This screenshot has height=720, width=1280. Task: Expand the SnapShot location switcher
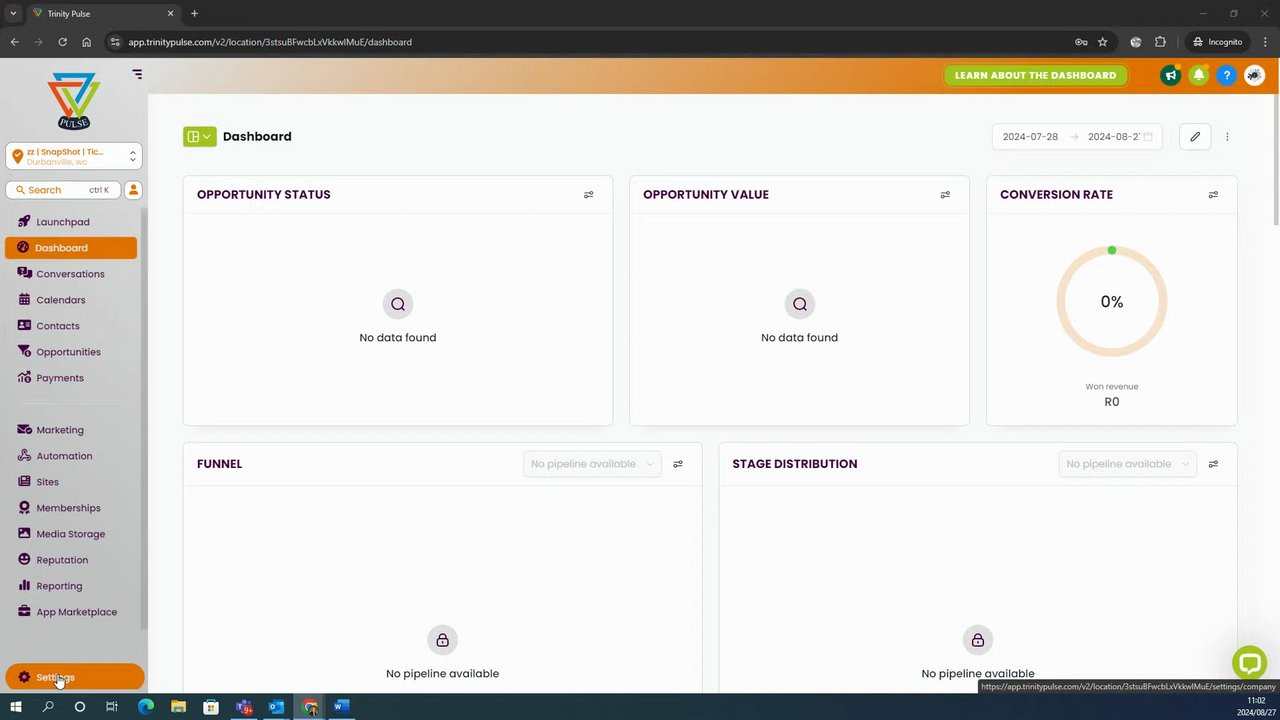click(73, 156)
